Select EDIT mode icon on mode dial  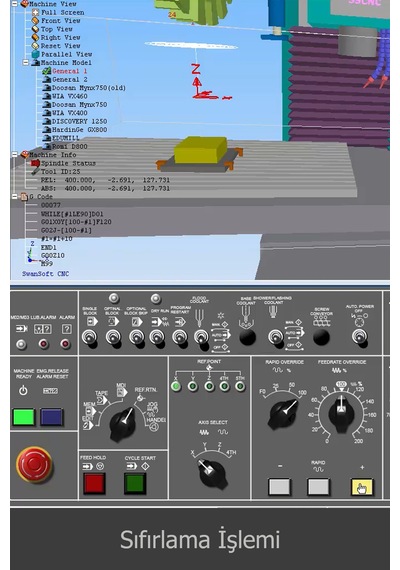point(88,425)
